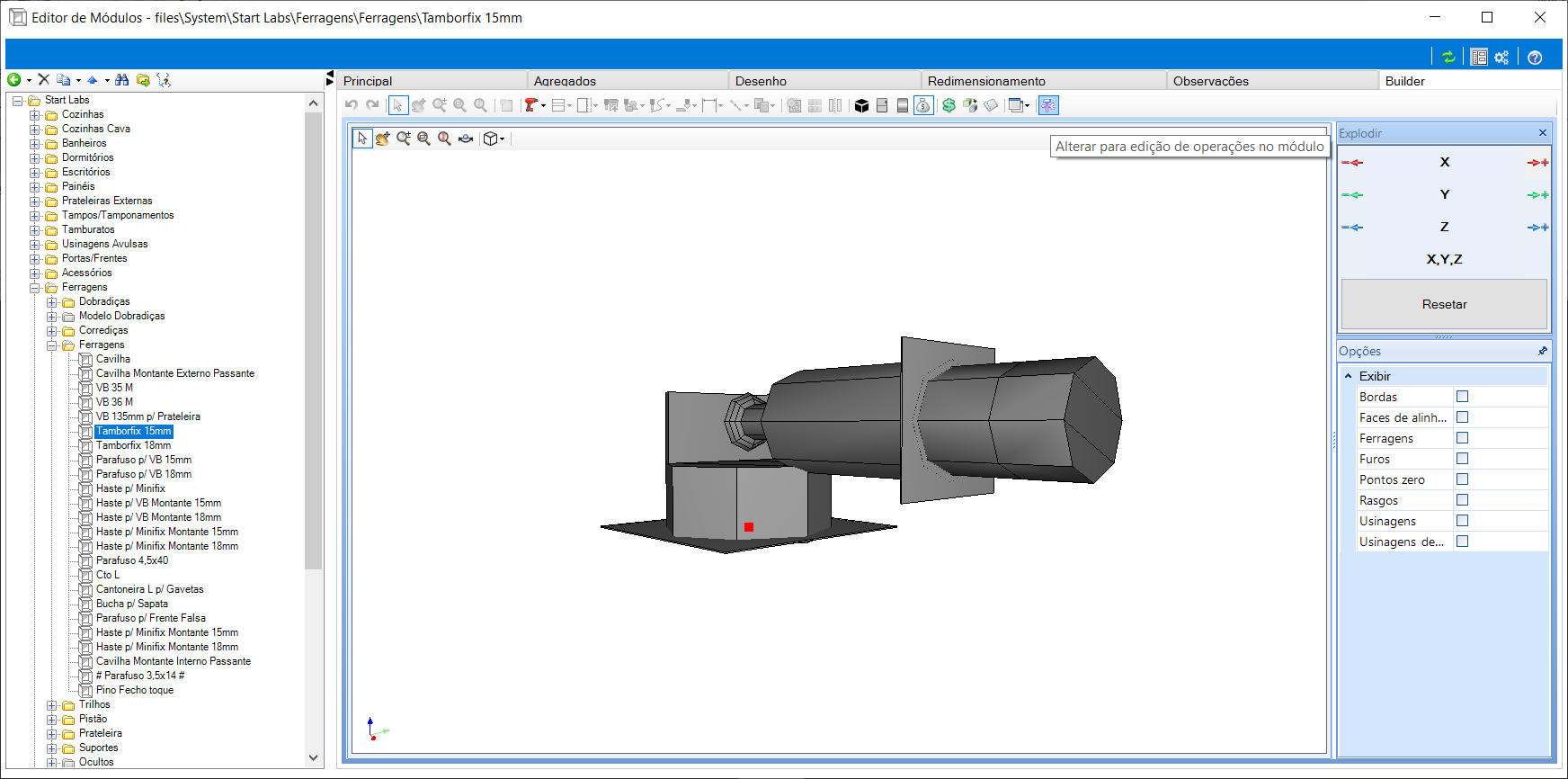Click the black X delete icon above the tree
The width and height of the screenshot is (1568, 779).
click(43, 80)
